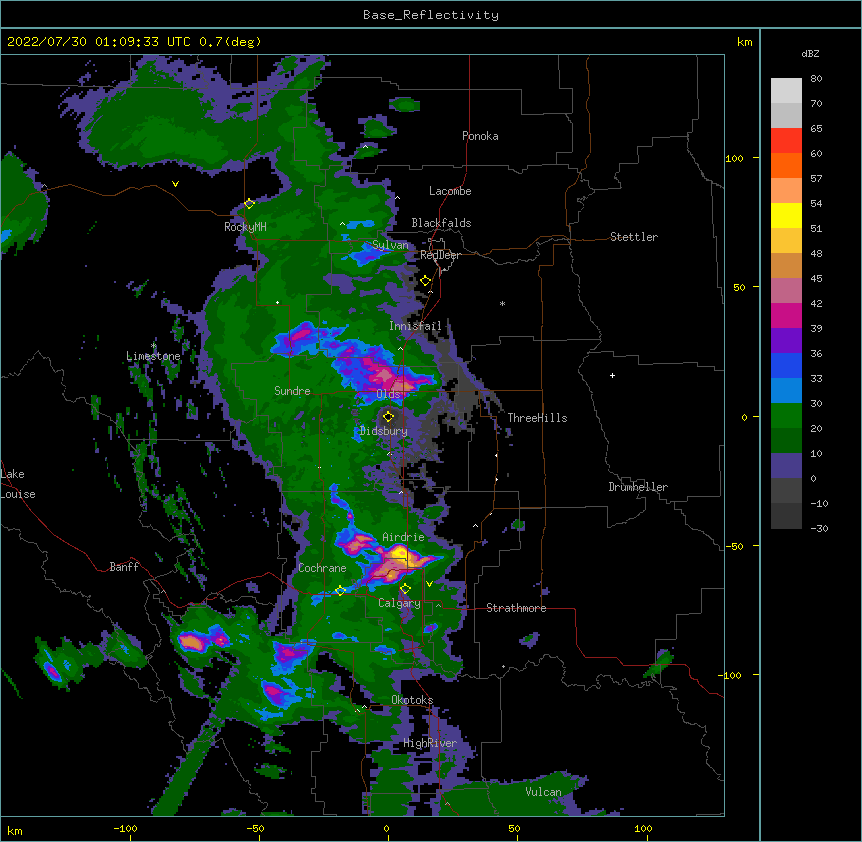Click the Base_Reflectivity title text
The image size is (862, 842).
[x=431, y=15]
